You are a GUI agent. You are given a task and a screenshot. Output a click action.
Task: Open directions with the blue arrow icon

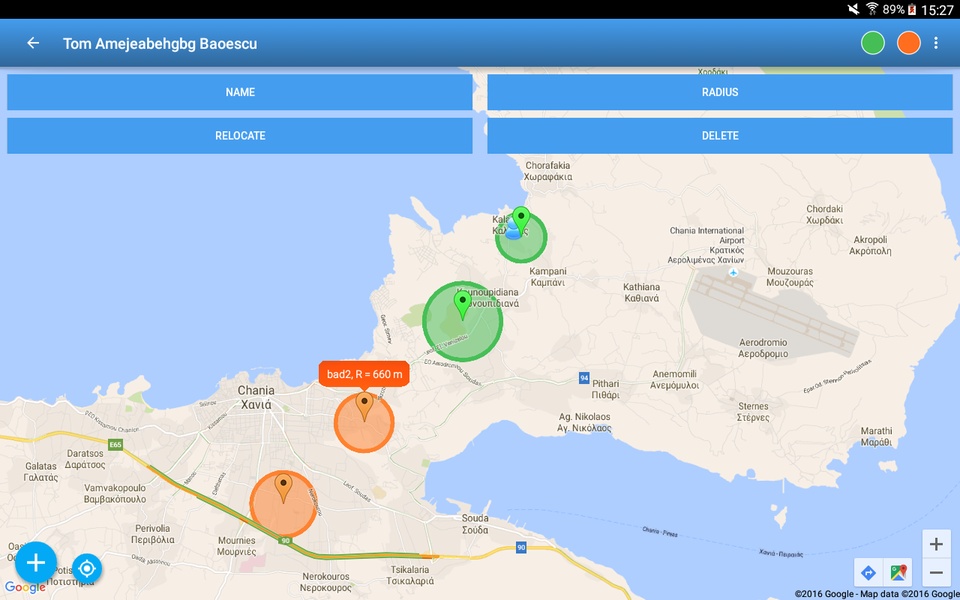[x=868, y=573]
